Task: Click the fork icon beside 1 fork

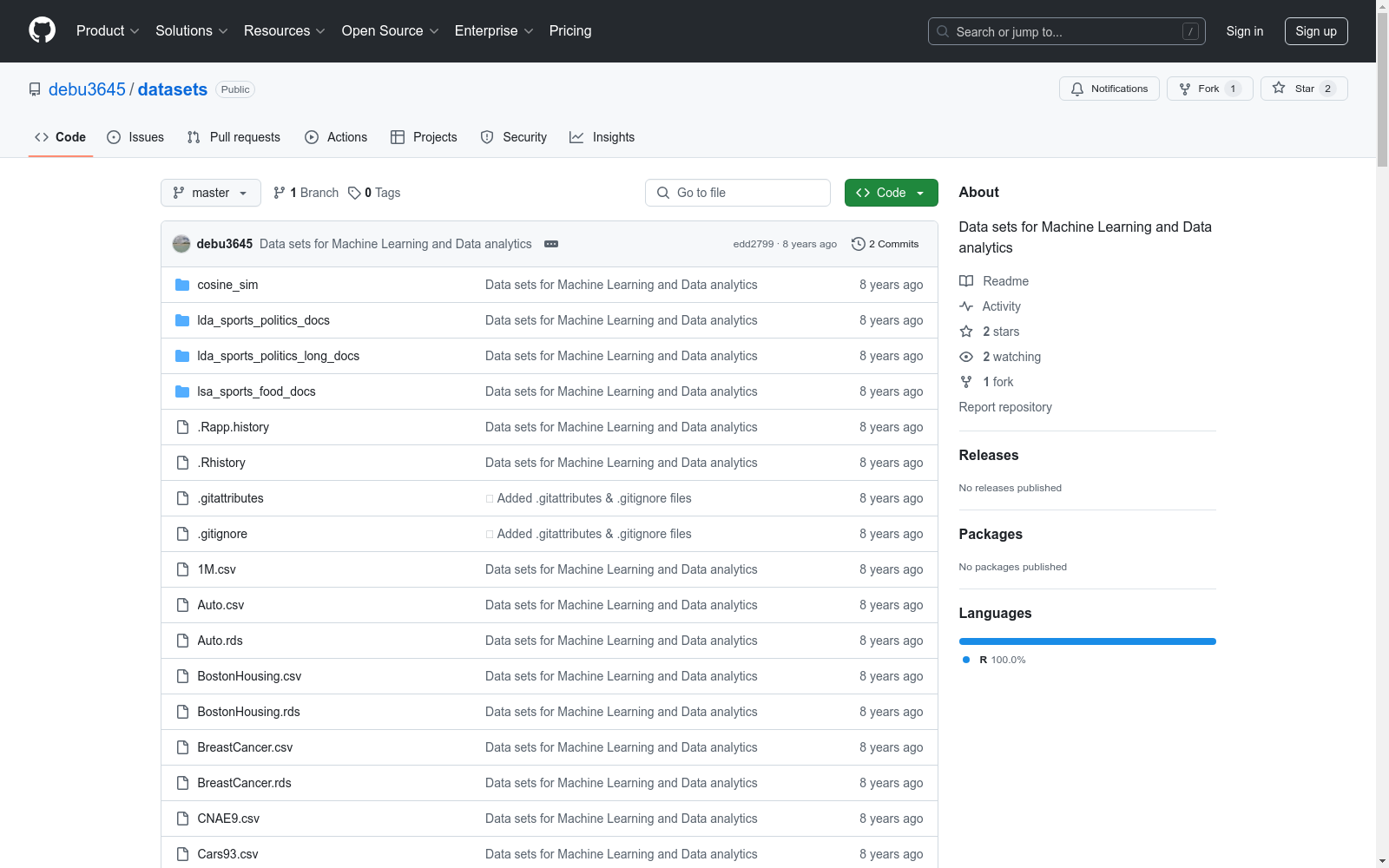Action: tap(966, 382)
